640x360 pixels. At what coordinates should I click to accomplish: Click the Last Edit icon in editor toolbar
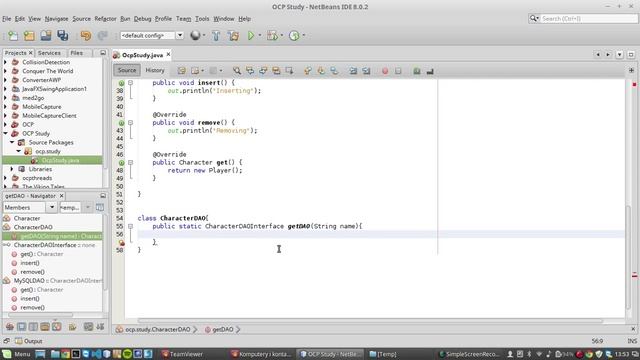click(182, 71)
